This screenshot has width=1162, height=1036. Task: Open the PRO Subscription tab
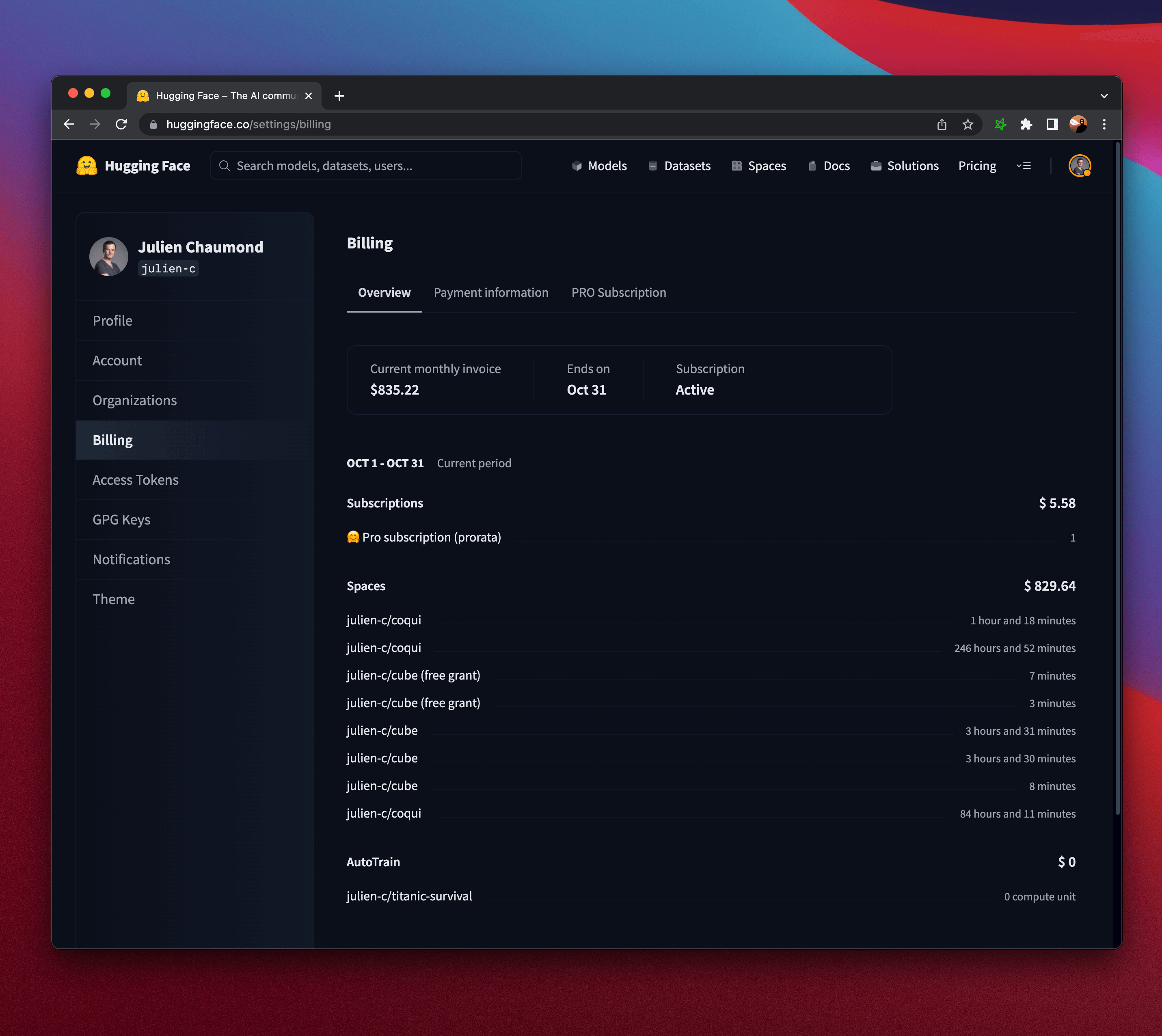[x=618, y=293]
